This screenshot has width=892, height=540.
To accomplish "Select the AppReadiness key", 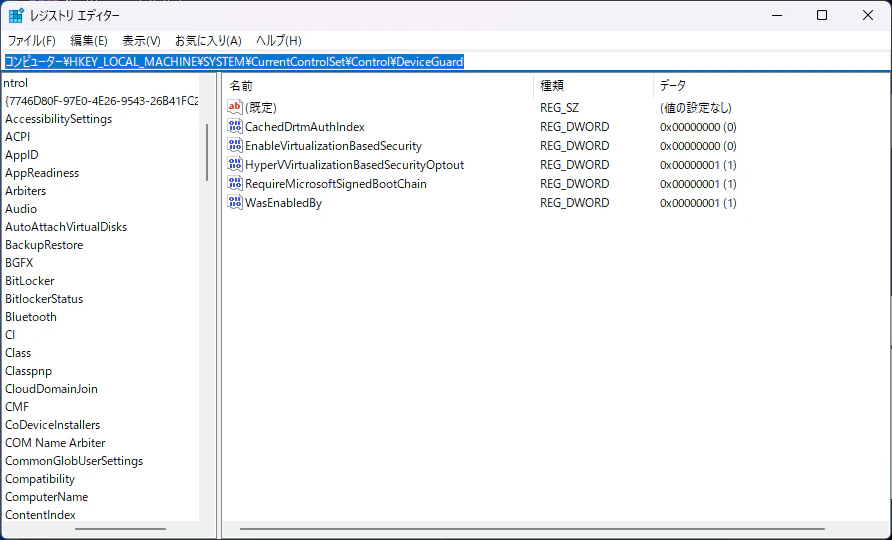I will 42,173.
